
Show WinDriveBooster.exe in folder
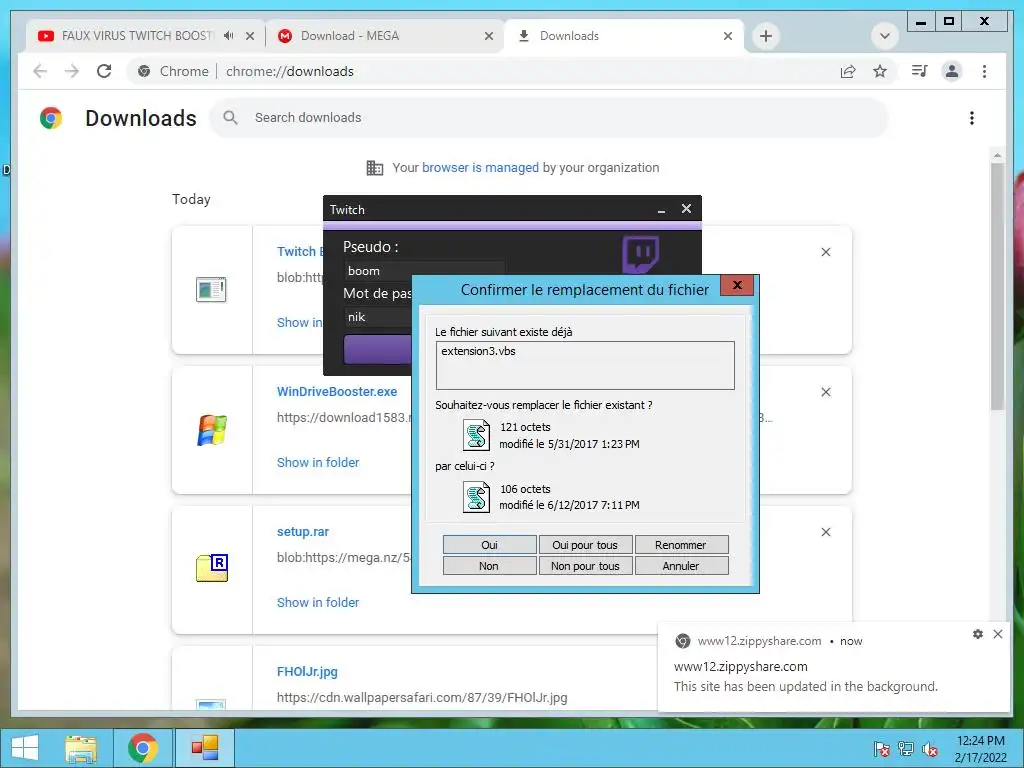coord(317,462)
